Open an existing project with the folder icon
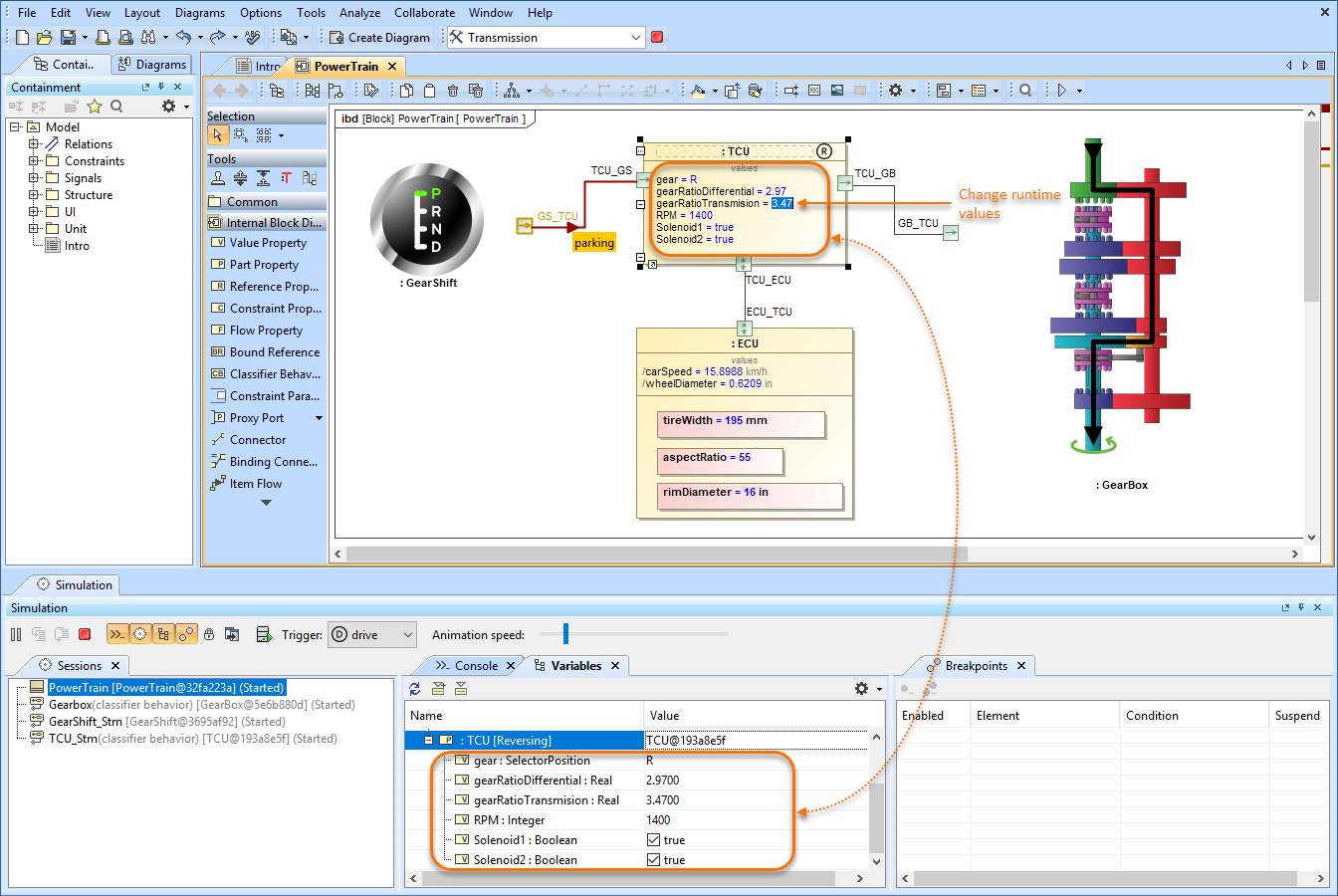Screen dimensions: 1338x896 [44, 38]
